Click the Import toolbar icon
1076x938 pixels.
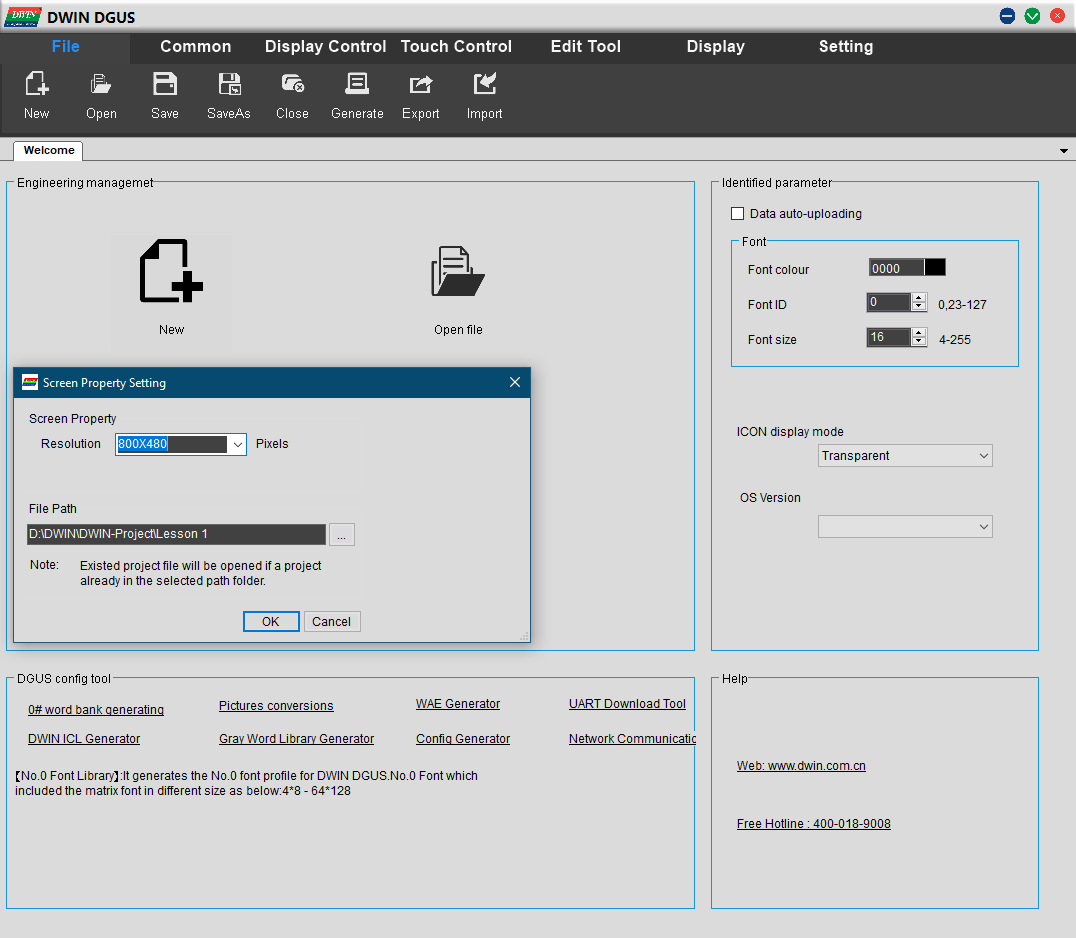pyautogui.click(x=484, y=84)
